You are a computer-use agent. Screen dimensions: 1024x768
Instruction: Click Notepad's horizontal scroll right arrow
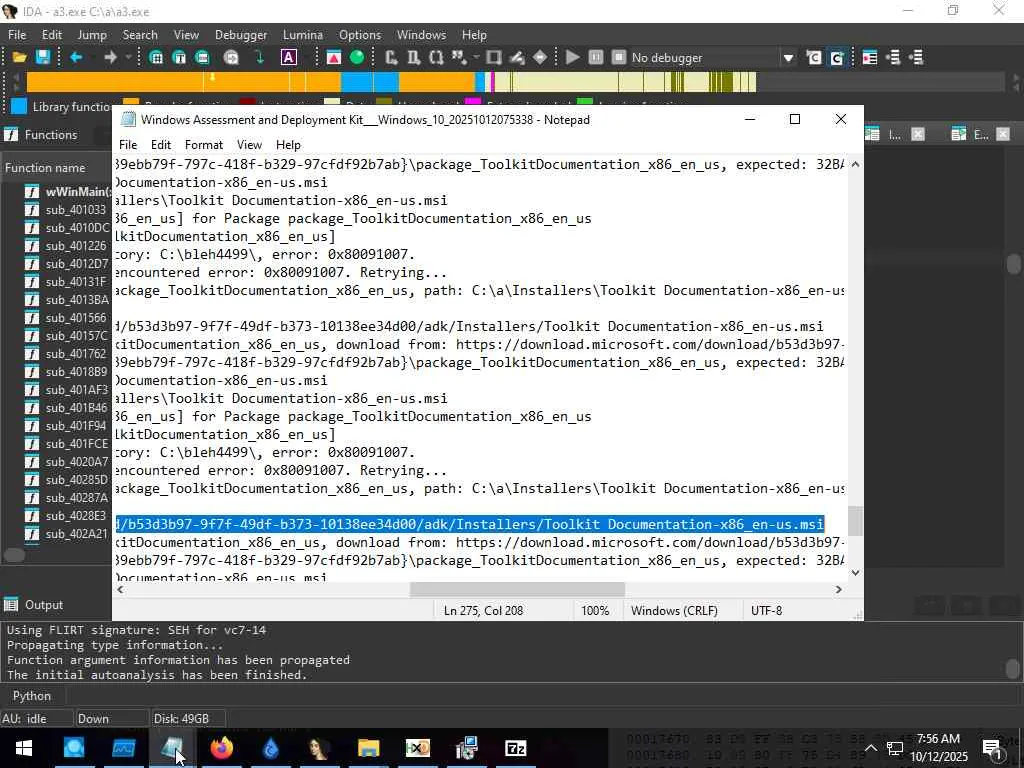(x=839, y=589)
